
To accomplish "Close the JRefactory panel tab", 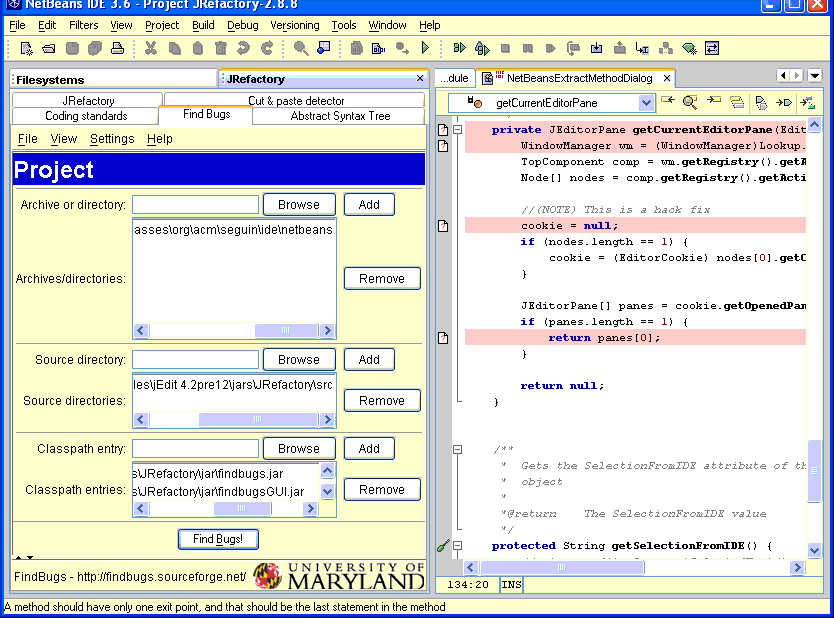I will (x=420, y=78).
